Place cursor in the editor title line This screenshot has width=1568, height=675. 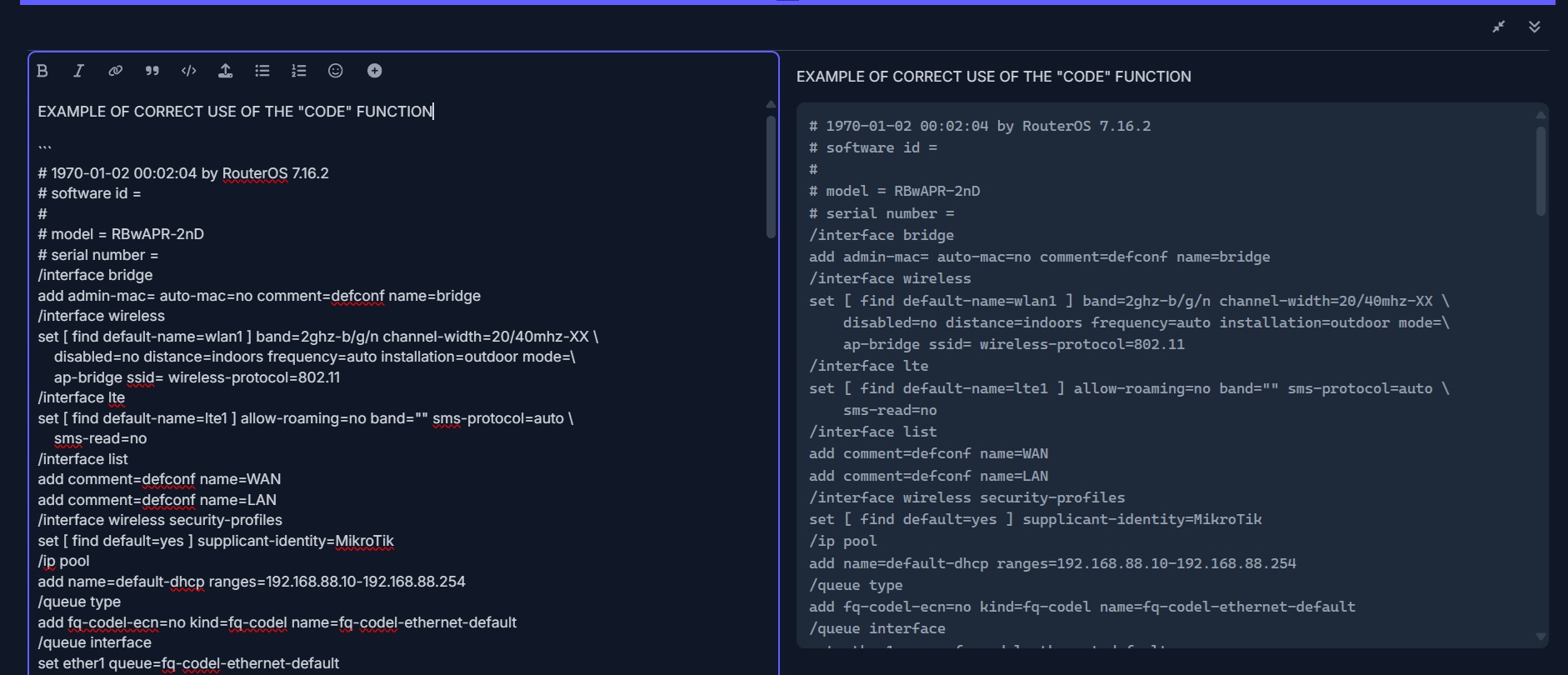(236, 112)
